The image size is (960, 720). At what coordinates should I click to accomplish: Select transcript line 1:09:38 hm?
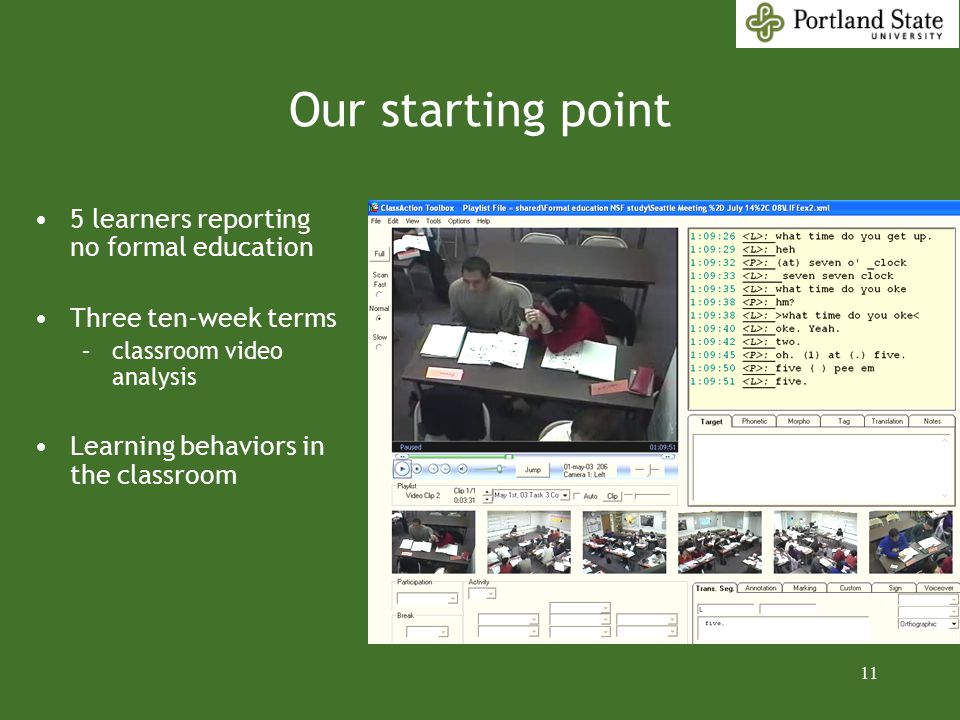742,302
